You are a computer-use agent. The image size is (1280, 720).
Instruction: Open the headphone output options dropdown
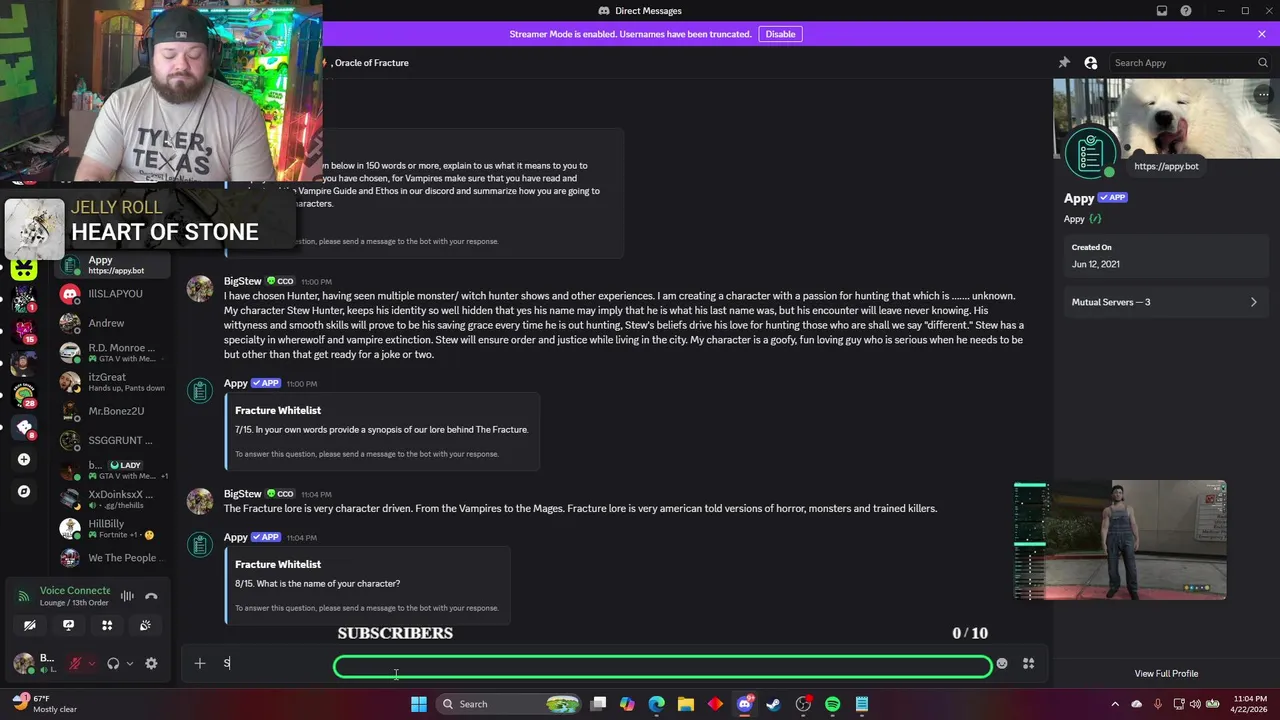[129, 663]
